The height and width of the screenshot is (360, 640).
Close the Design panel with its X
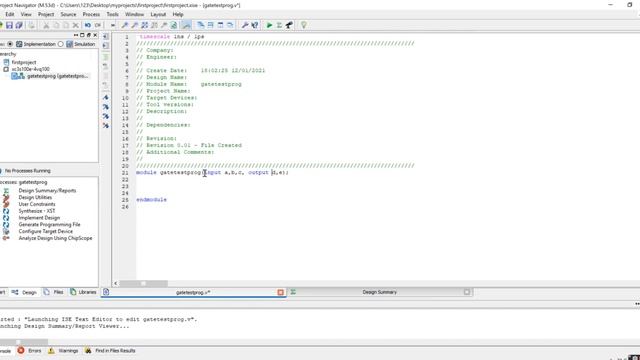pos(95,35)
